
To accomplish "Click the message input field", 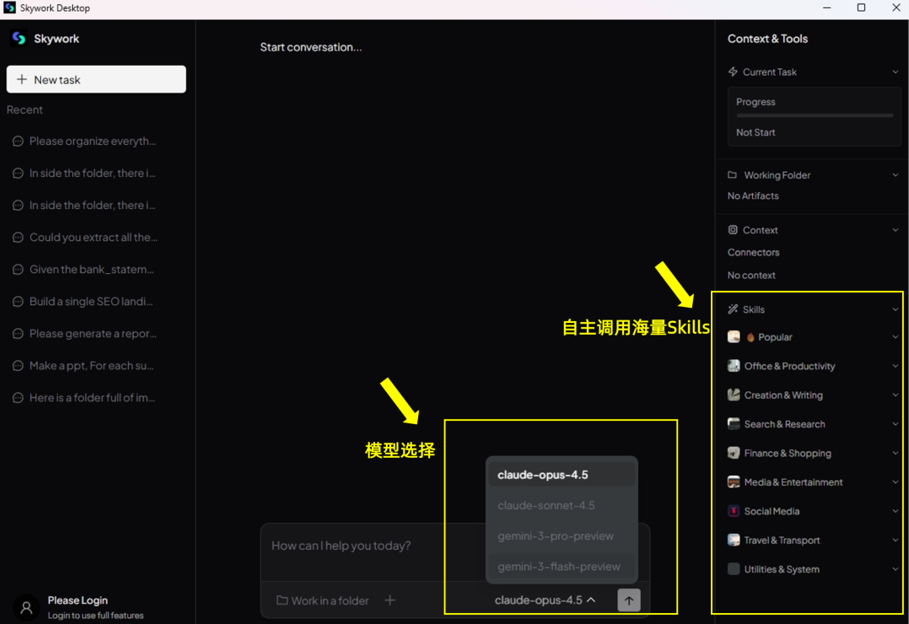I will click(340, 548).
